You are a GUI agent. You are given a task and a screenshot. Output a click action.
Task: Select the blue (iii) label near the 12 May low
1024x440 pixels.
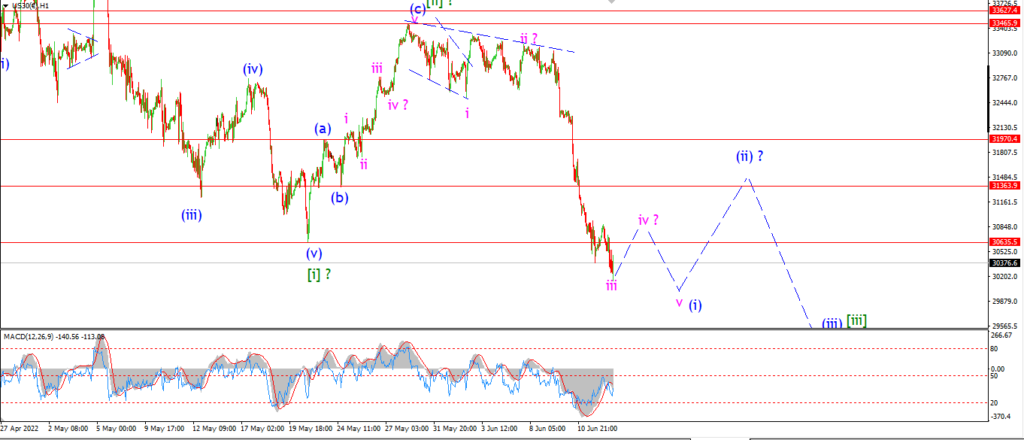tap(191, 214)
